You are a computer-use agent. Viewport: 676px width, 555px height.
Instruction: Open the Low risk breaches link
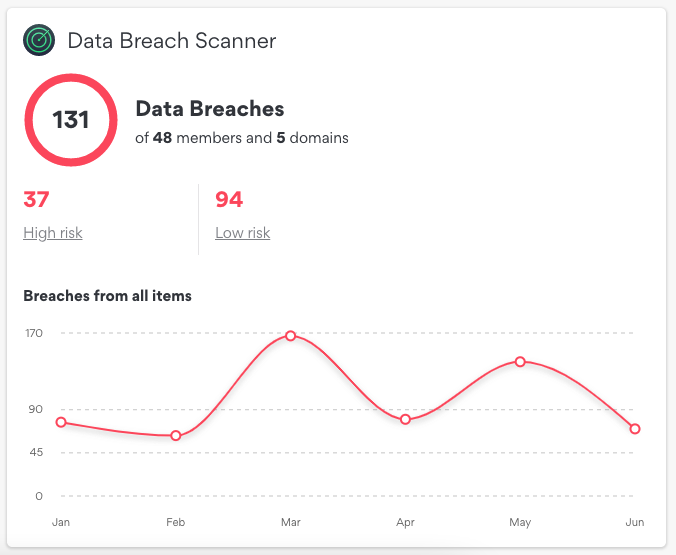coord(242,233)
